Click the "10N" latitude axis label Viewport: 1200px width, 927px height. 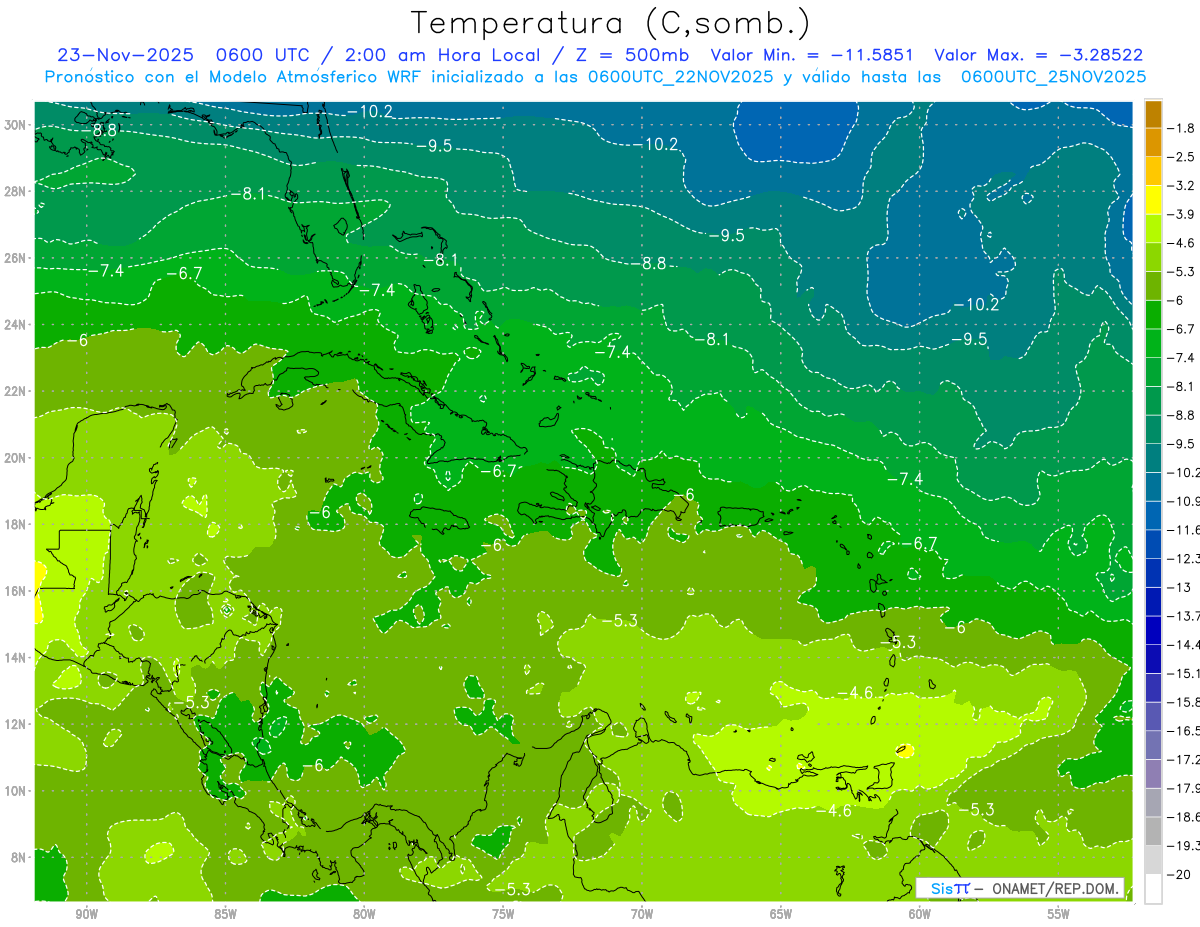tap(17, 790)
